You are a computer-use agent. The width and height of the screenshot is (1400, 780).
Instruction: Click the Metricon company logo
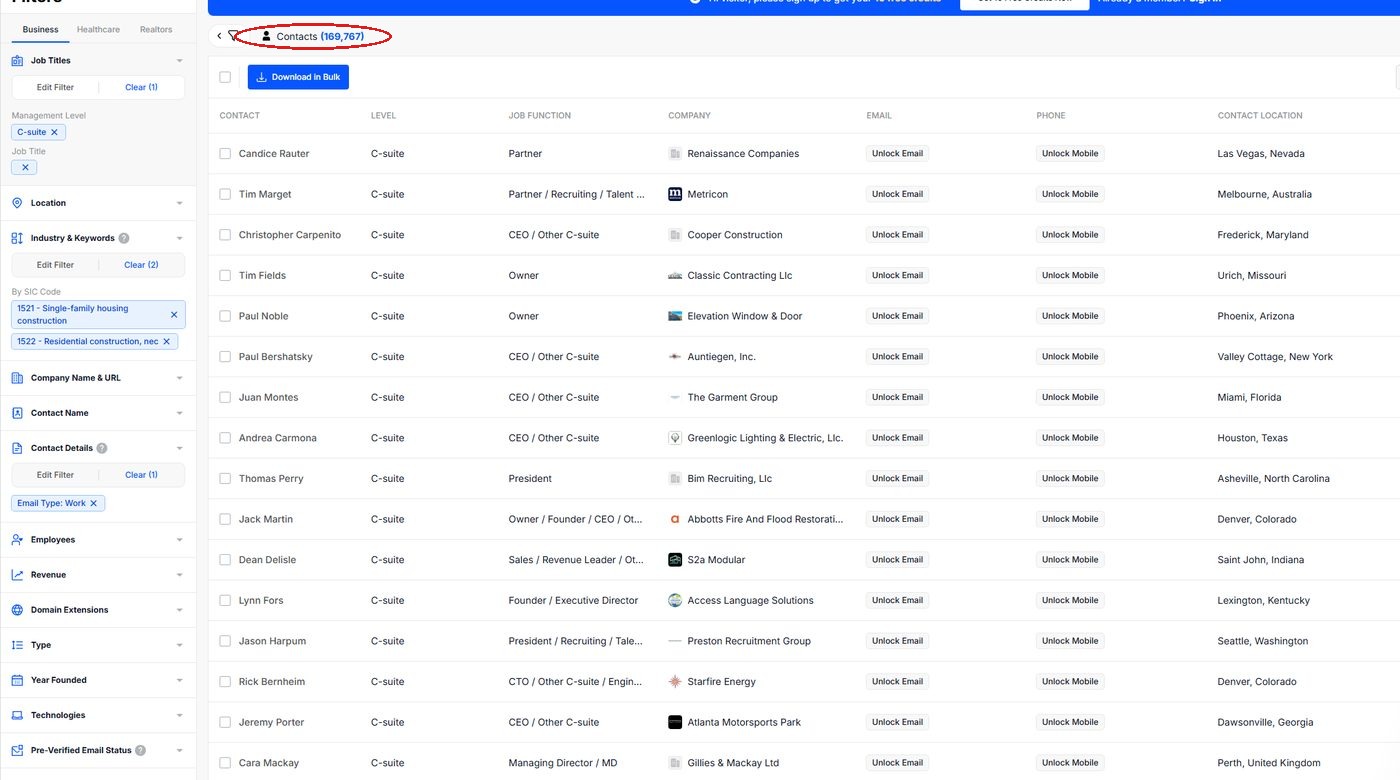click(x=675, y=194)
